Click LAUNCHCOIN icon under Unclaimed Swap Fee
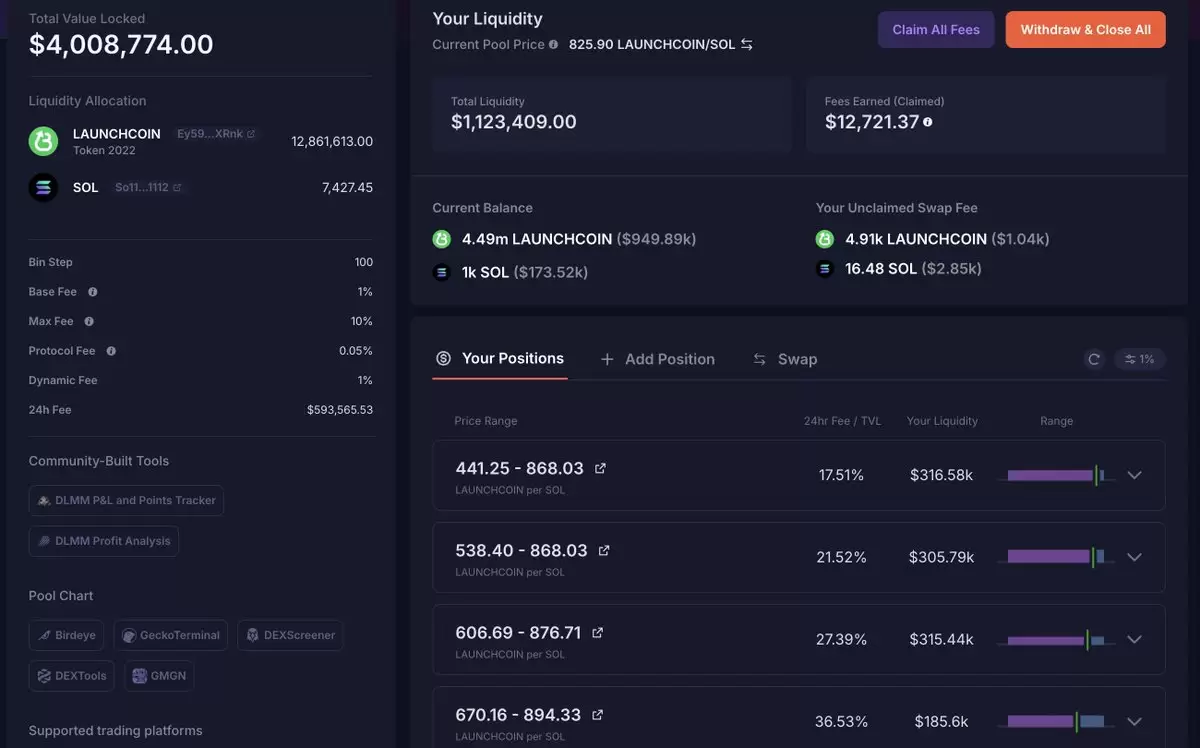This screenshot has height=748, width=1200. point(825,239)
